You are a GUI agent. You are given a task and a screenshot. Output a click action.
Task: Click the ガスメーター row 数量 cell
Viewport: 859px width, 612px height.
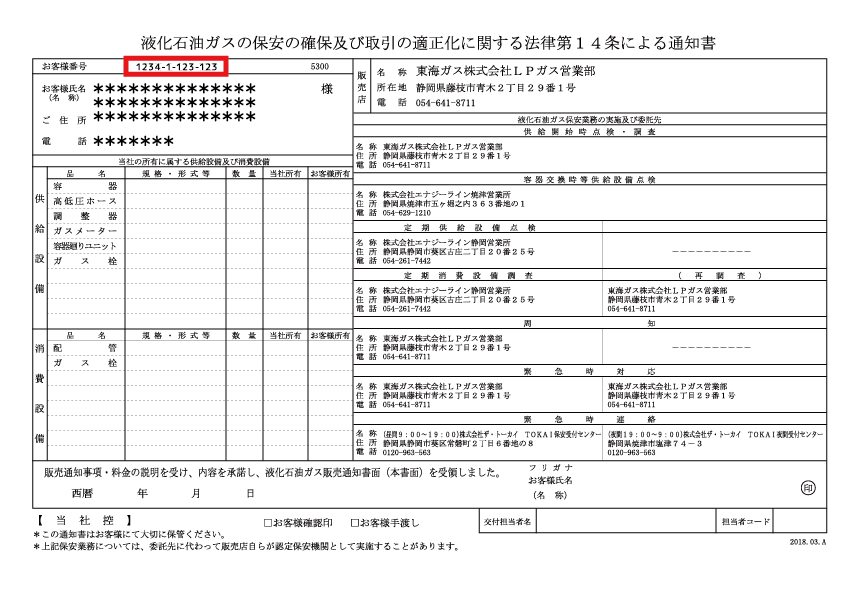pyautogui.click(x=244, y=231)
